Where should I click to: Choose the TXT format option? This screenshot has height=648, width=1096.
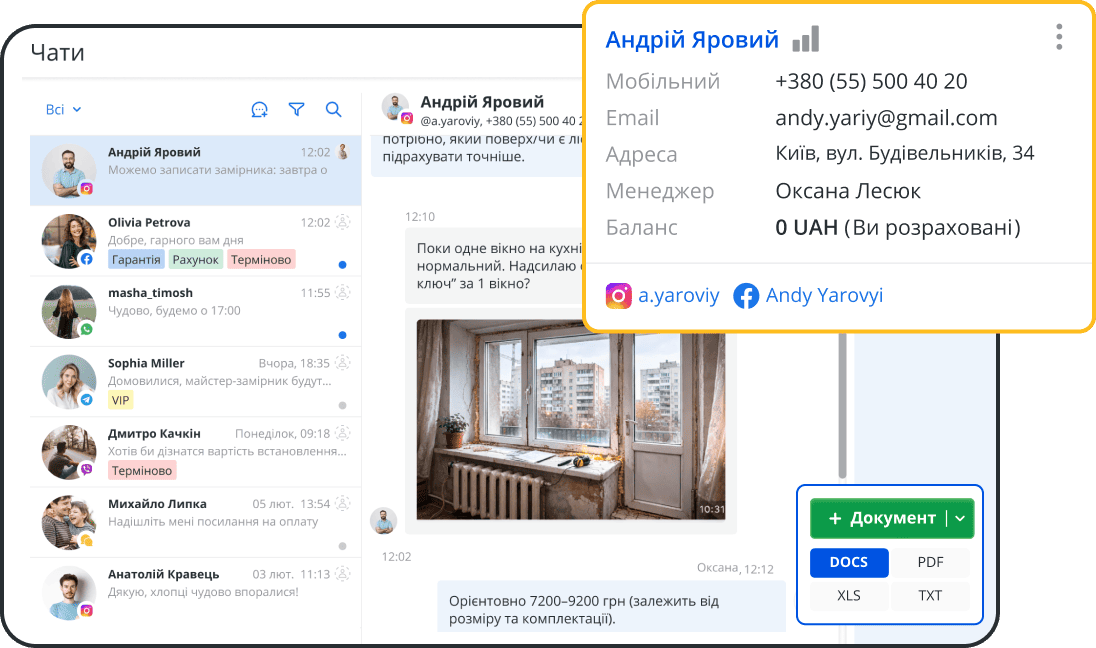tap(930, 595)
